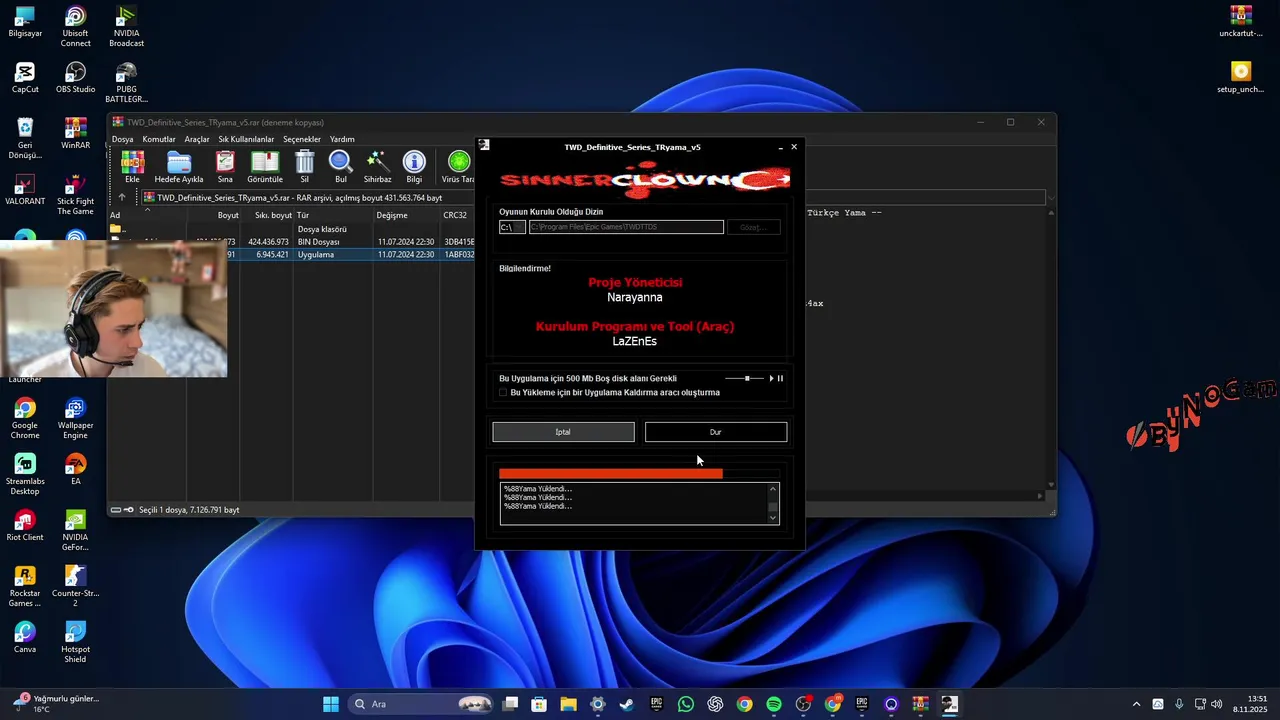This screenshot has width=1280, height=720.
Task: Open the Windows Start button
Action: click(x=331, y=704)
